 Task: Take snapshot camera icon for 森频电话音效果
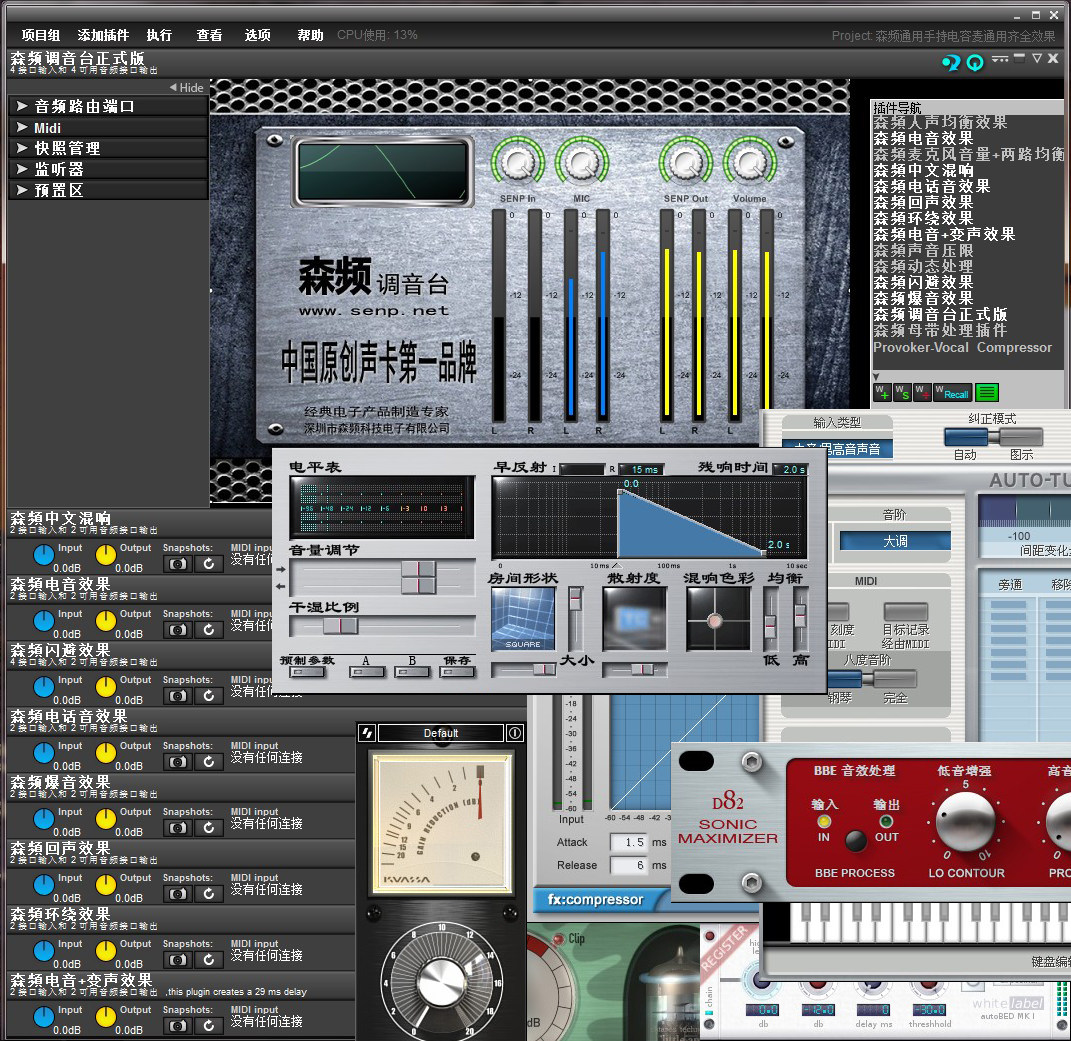point(178,762)
